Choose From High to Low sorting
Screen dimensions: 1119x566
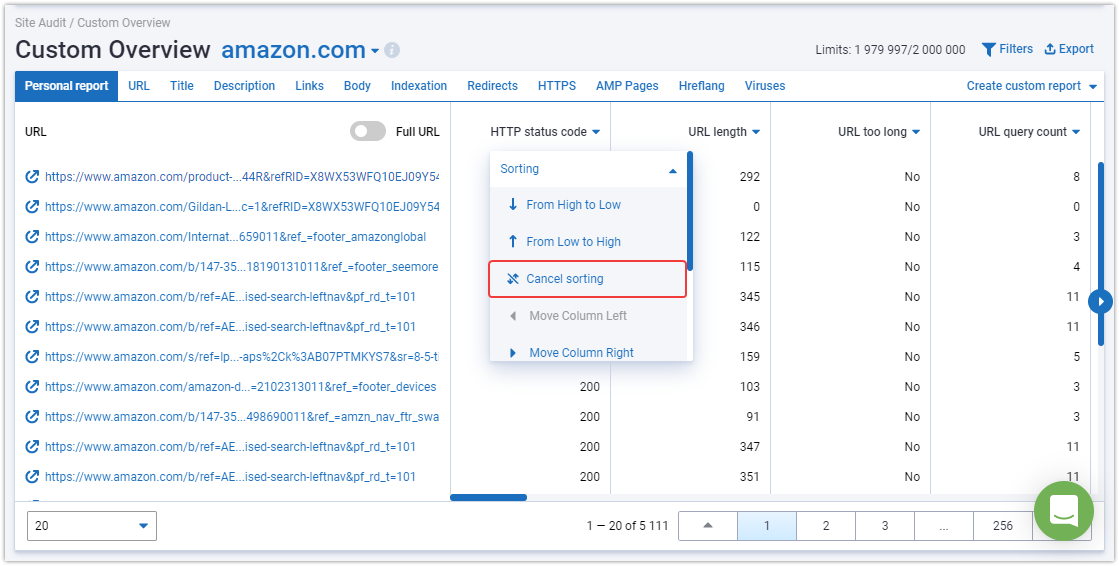589,205
